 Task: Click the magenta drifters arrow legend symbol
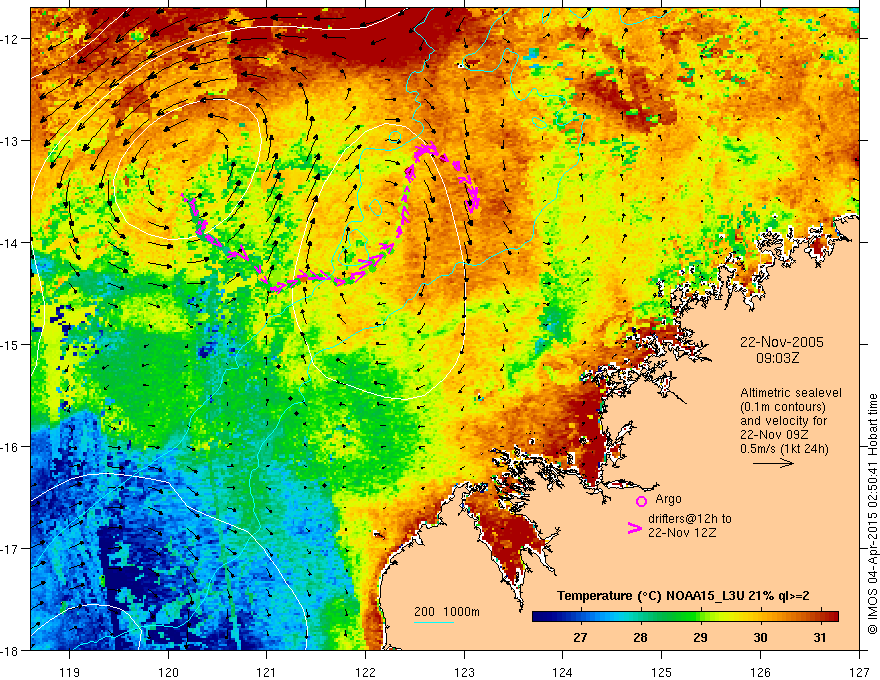(635, 528)
